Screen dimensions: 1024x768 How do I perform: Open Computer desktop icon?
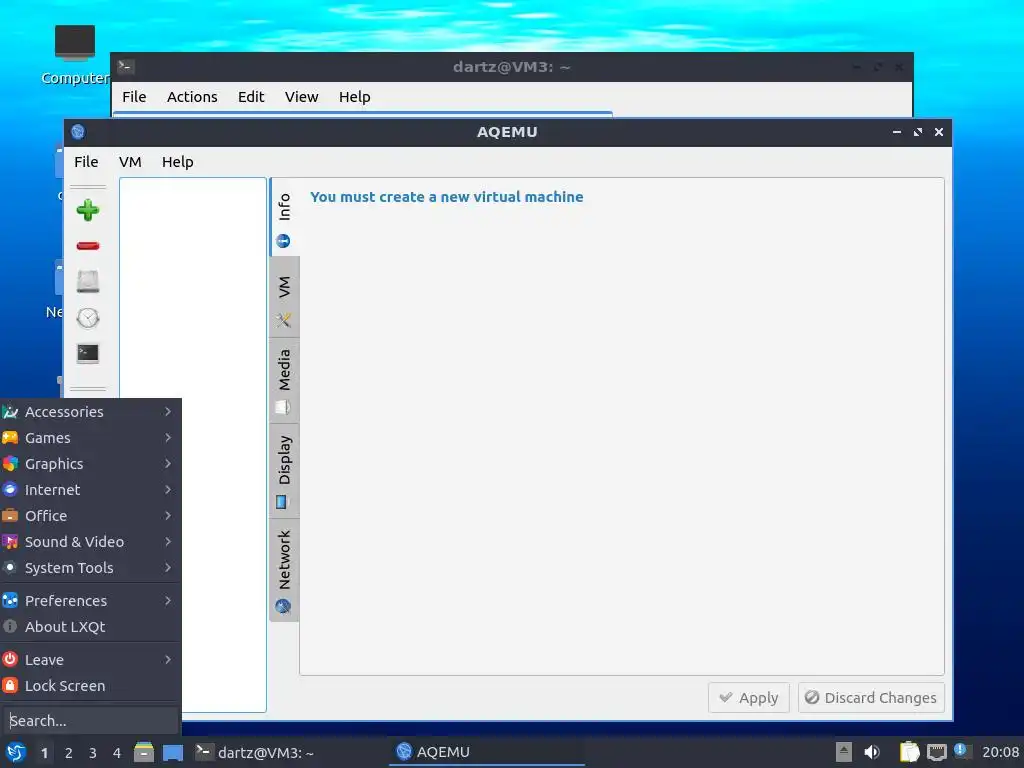[x=74, y=55]
